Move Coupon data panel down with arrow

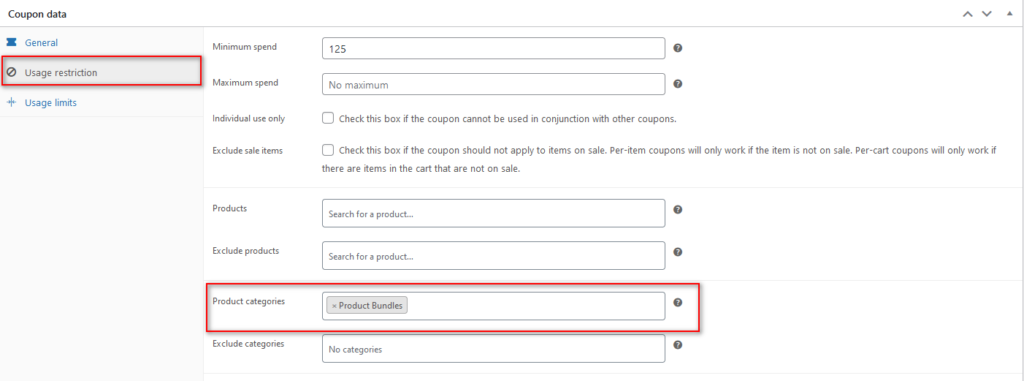(x=987, y=13)
